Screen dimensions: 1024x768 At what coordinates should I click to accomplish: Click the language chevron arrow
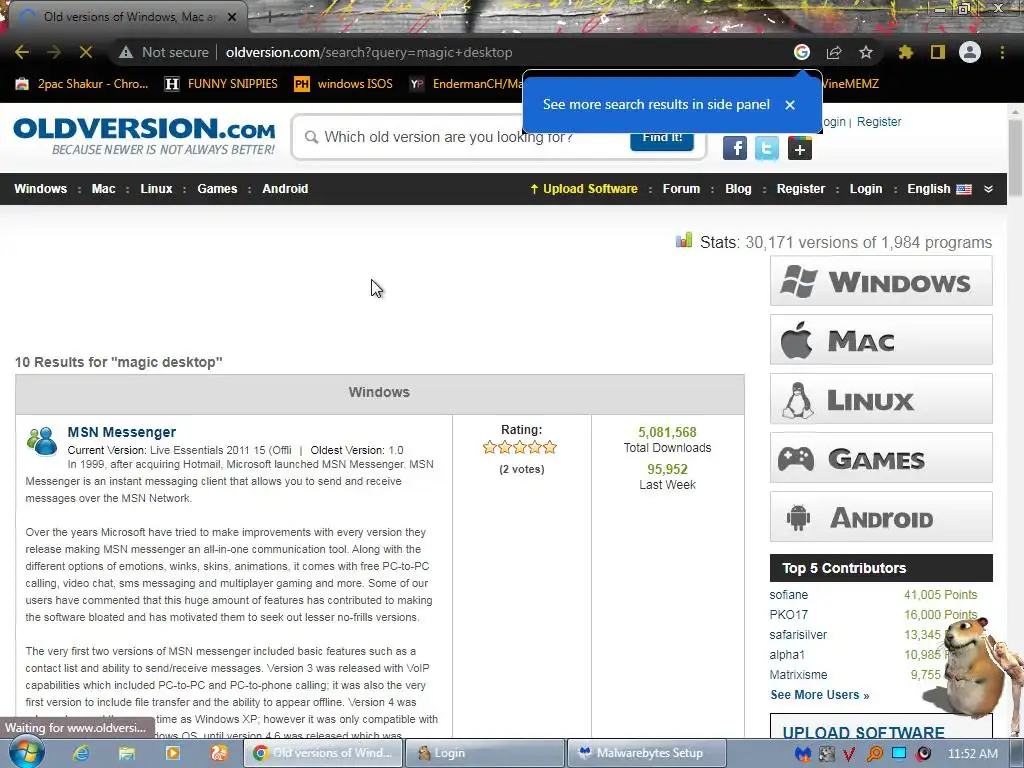[x=989, y=189]
